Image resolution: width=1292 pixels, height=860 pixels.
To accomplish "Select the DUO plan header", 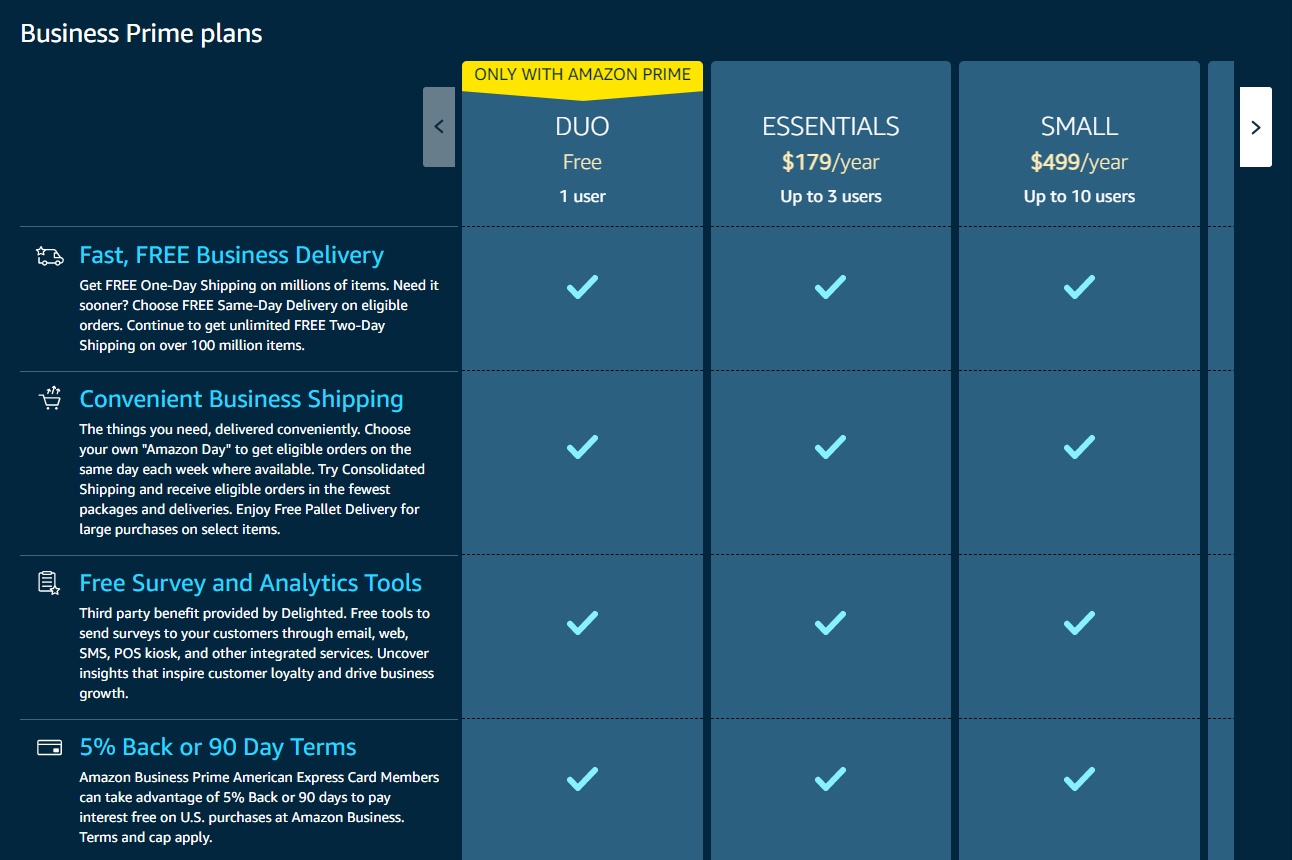I will (582, 127).
